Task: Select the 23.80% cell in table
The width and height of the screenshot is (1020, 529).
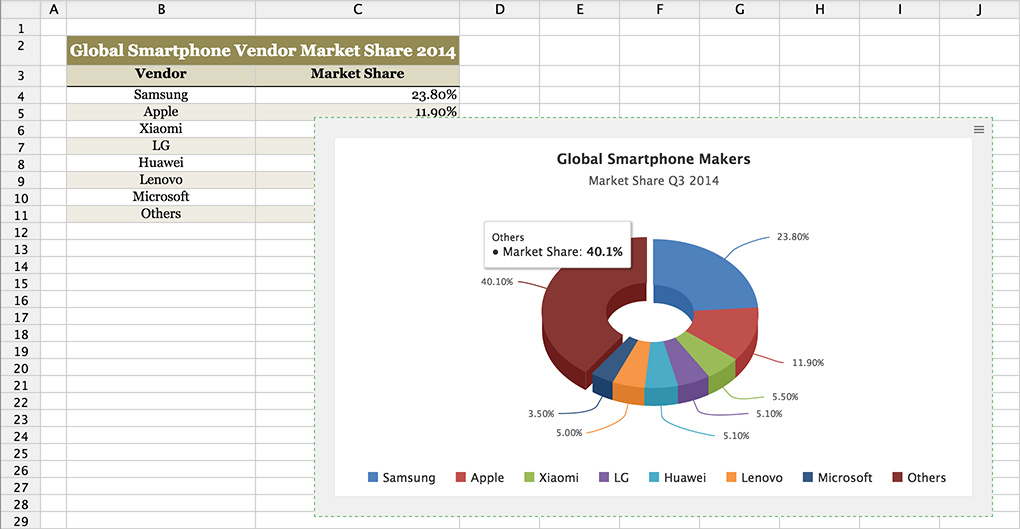Action: click(x=357, y=95)
